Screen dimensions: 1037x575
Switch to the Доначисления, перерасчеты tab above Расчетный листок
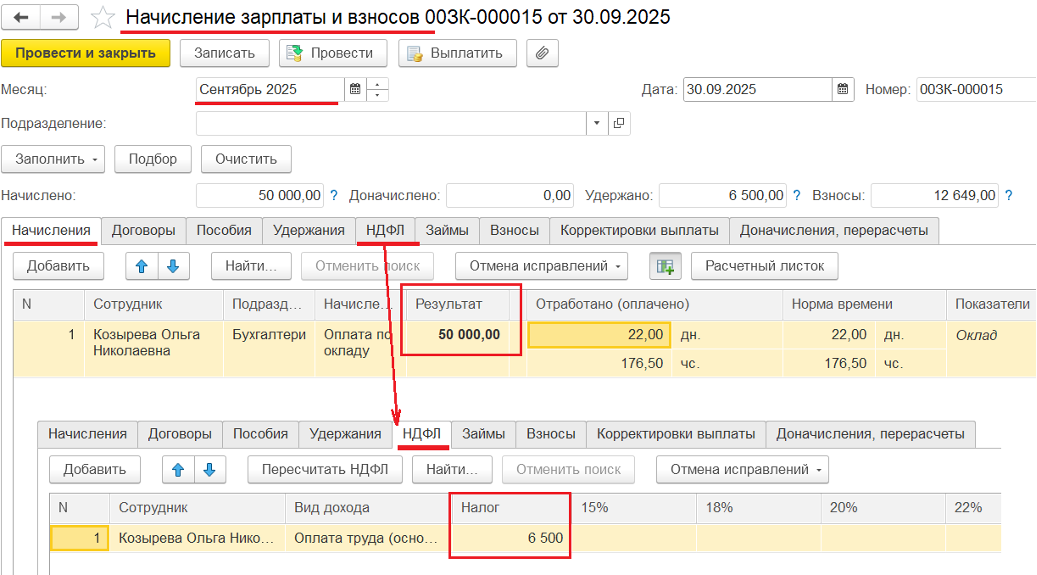(833, 230)
